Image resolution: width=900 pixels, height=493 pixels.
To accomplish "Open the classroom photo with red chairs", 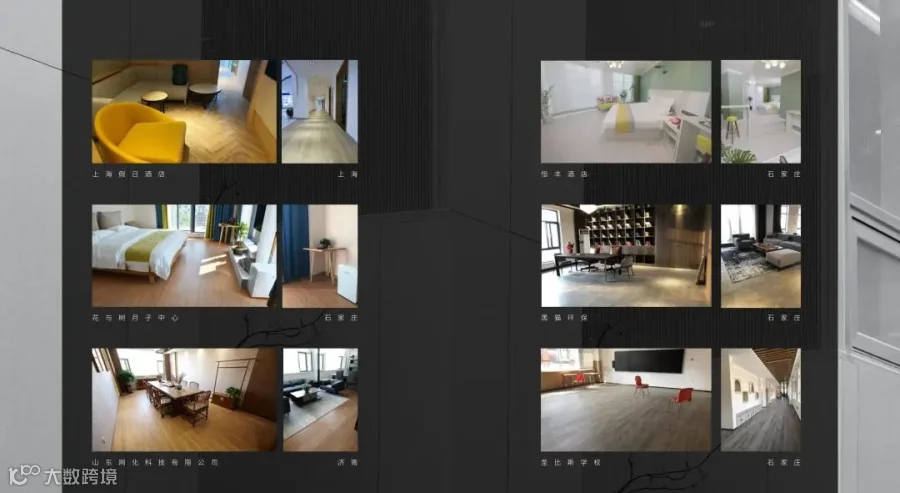I will pyautogui.click(x=626, y=399).
